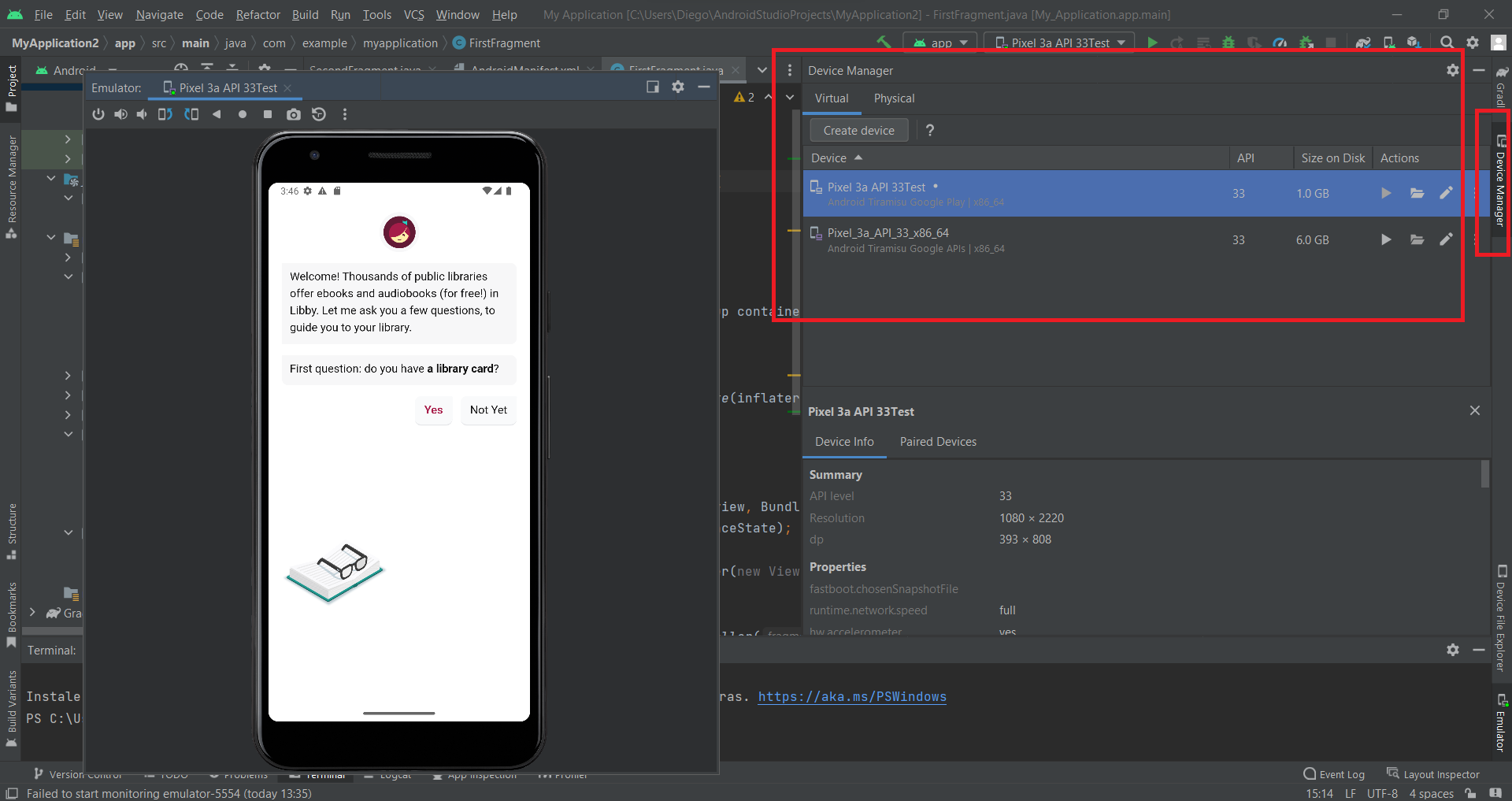Screen dimensions: 1512x801
Task: Open emulator snapshots icon
Action: (x=319, y=114)
